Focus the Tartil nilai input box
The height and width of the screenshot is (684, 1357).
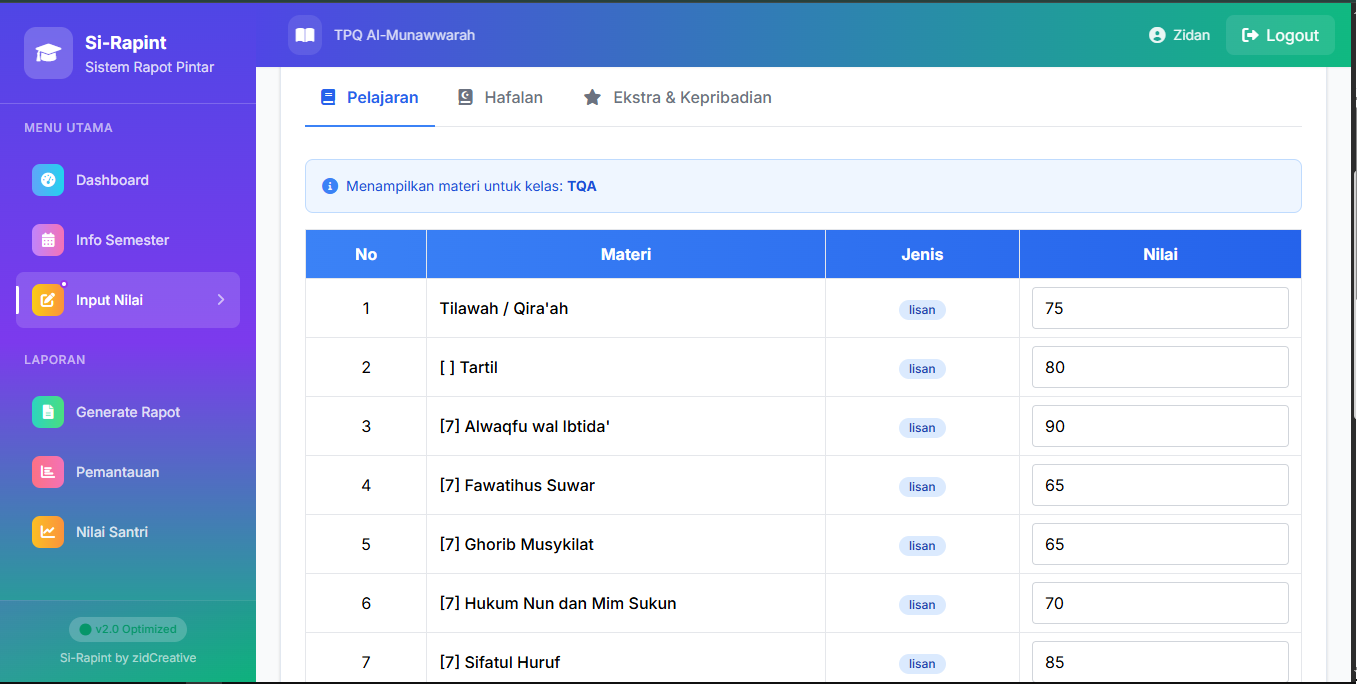1159,367
